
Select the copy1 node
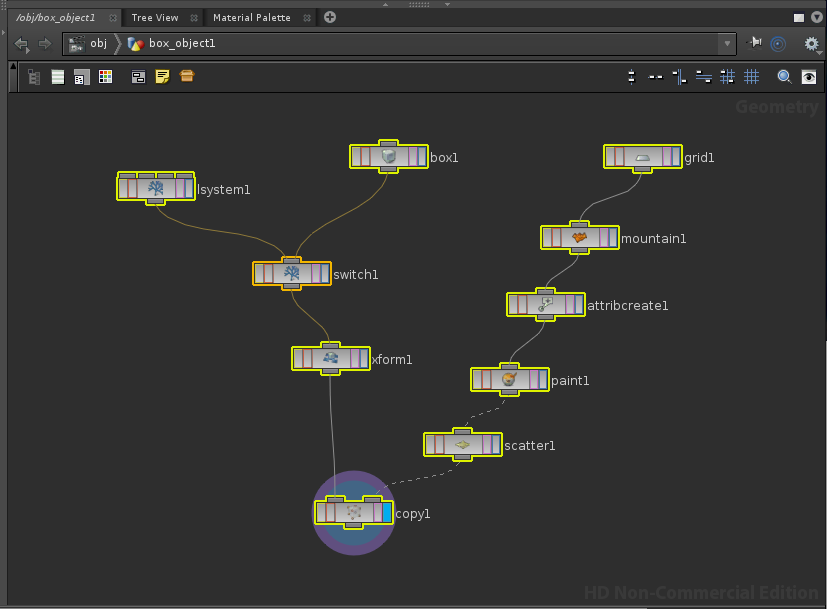[x=353, y=513]
